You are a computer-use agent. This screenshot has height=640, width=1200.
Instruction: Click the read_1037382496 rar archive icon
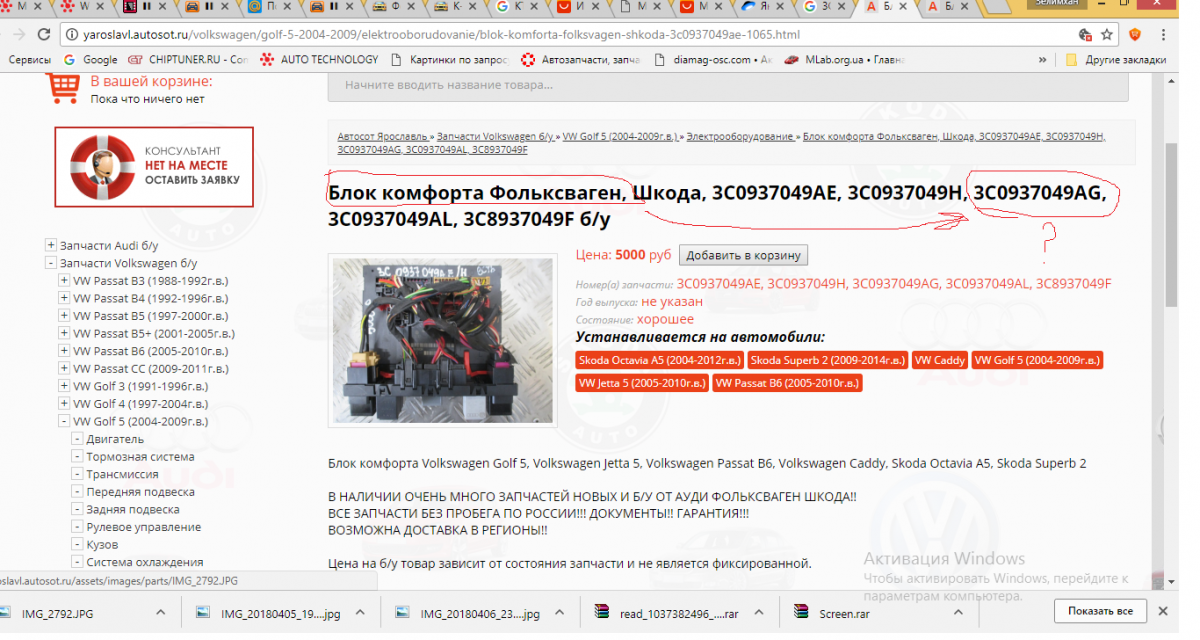pyautogui.click(x=602, y=612)
